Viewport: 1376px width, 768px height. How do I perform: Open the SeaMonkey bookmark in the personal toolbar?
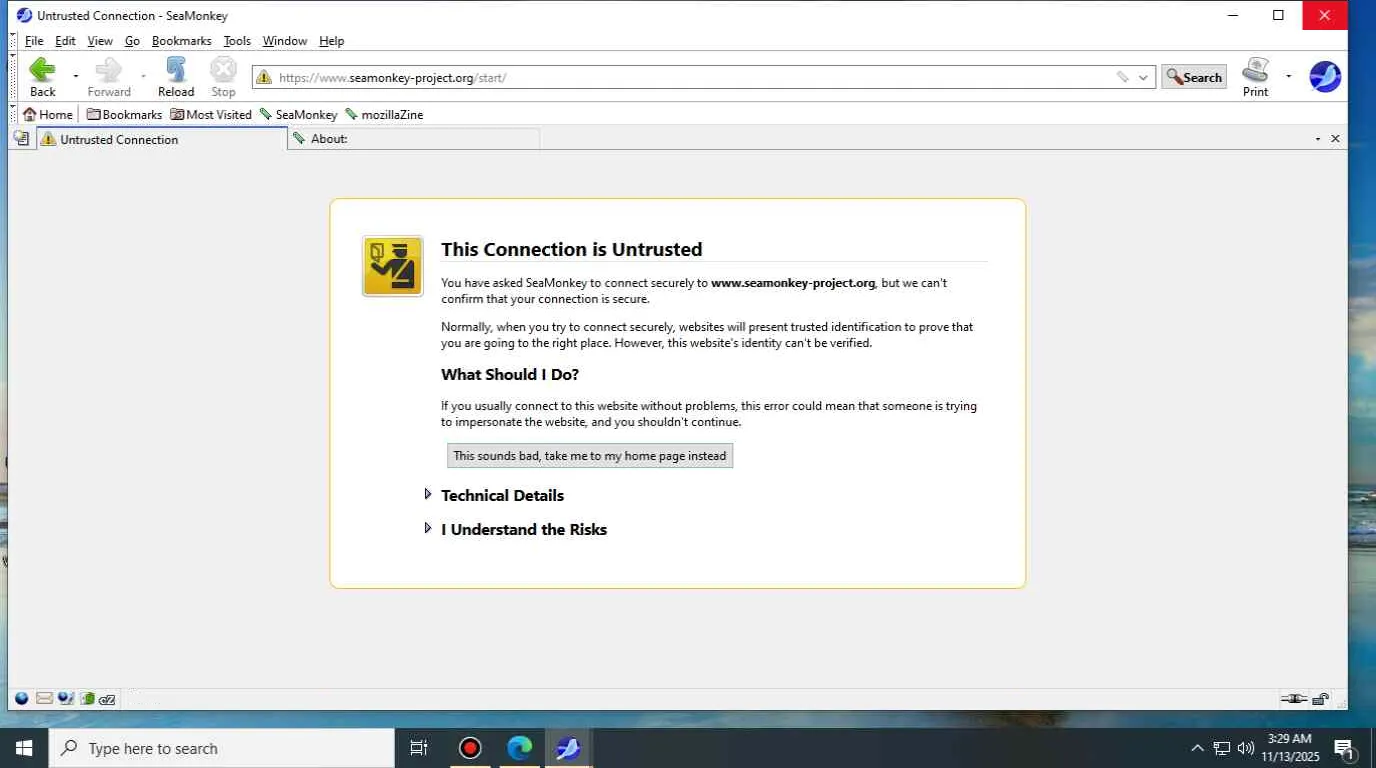coord(298,114)
